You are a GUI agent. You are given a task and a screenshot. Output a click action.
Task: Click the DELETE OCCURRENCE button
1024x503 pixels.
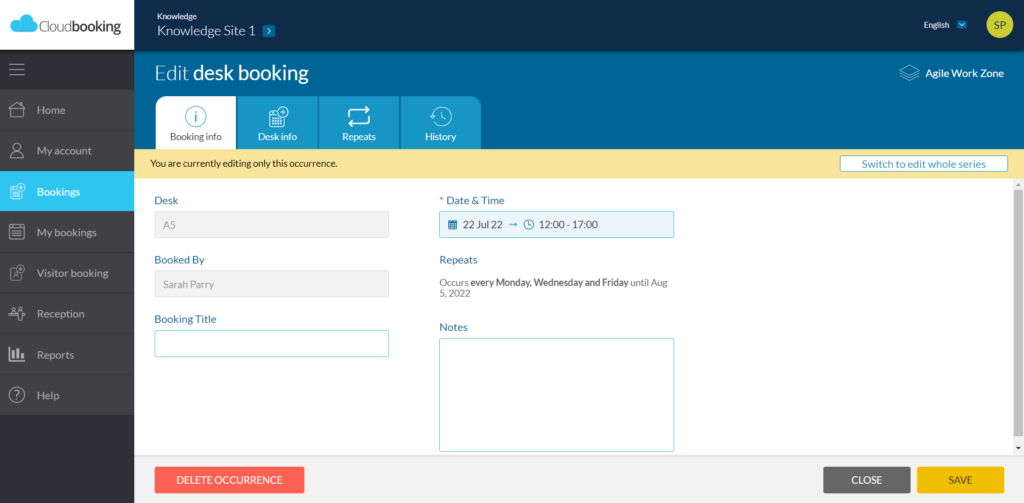pos(229,480)
